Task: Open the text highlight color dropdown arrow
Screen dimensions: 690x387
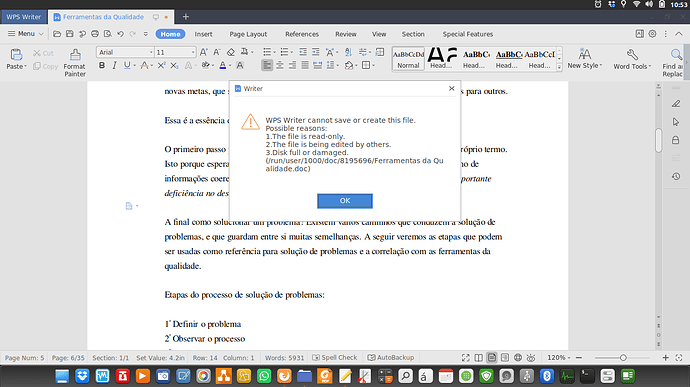Action: point(213,66)
